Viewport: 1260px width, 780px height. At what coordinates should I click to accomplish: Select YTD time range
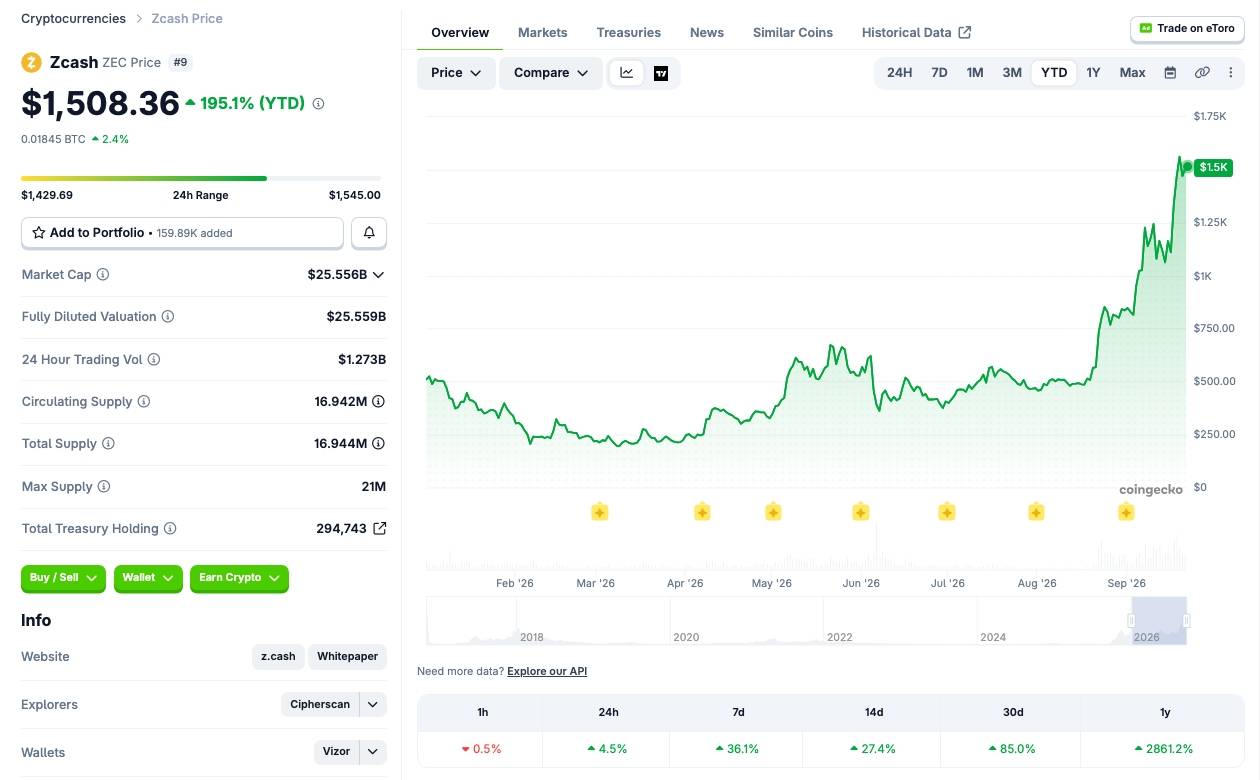(1054, 72)
